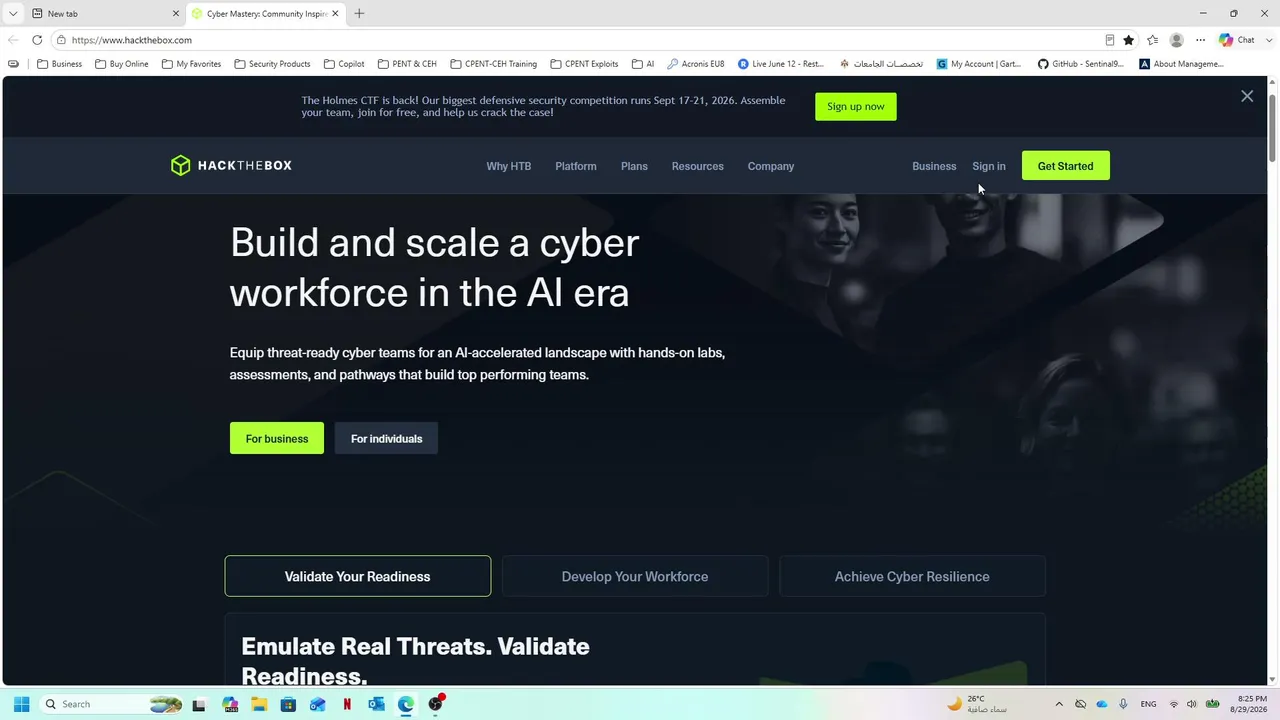Open Microsoft Store from the taskbar
Viewport: 1280px width, 720px height.
(x=288, y=704)
